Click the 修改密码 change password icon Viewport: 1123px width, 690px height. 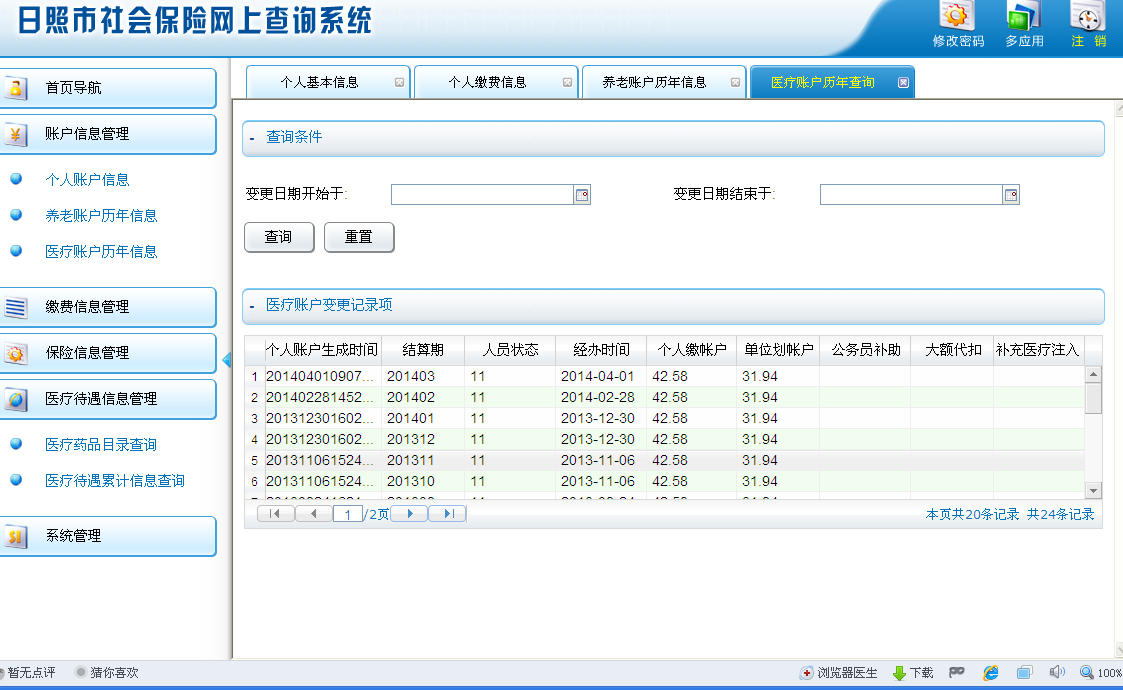958,18
